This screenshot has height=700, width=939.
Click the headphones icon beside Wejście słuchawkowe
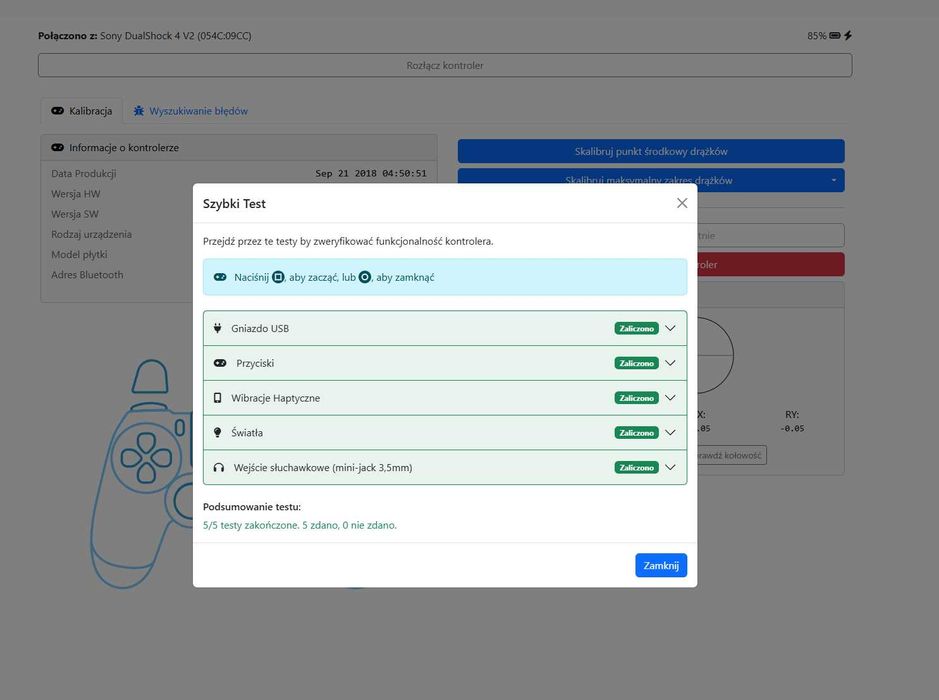[219, 467]
